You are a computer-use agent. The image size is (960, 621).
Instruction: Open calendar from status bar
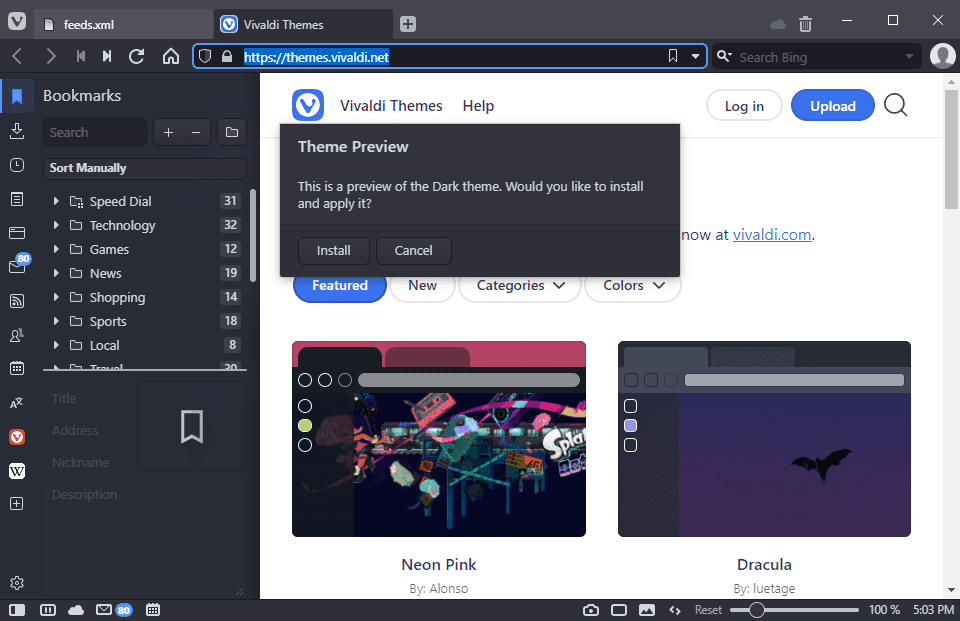[153, 610]
